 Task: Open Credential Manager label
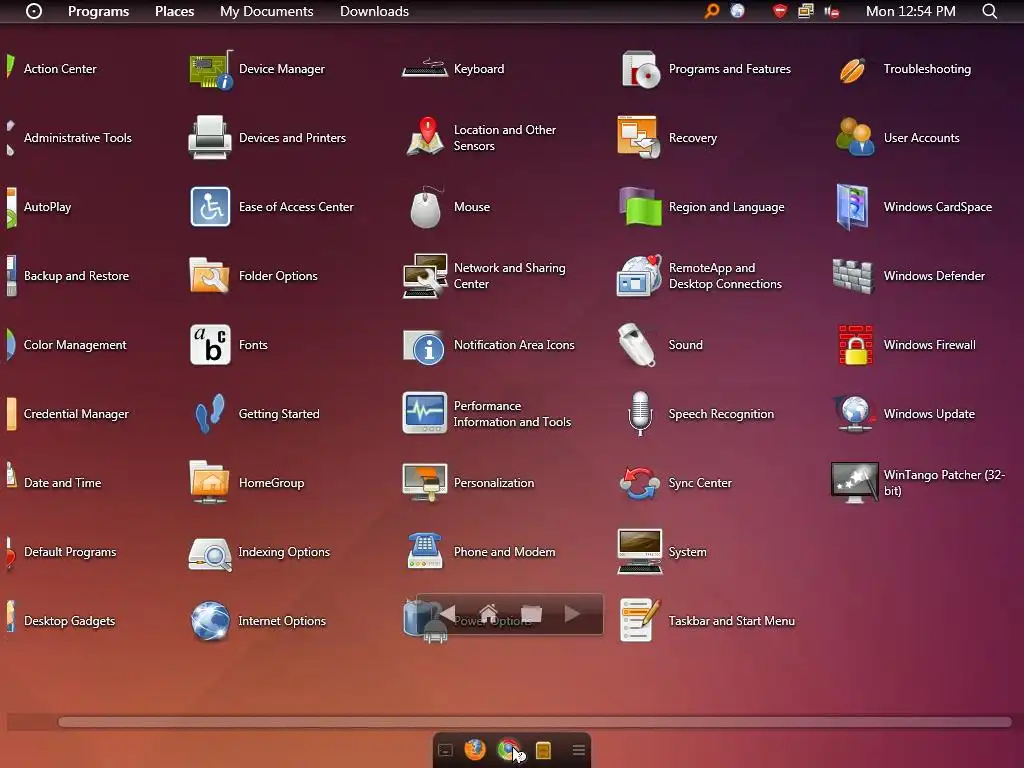click(76, 414)
